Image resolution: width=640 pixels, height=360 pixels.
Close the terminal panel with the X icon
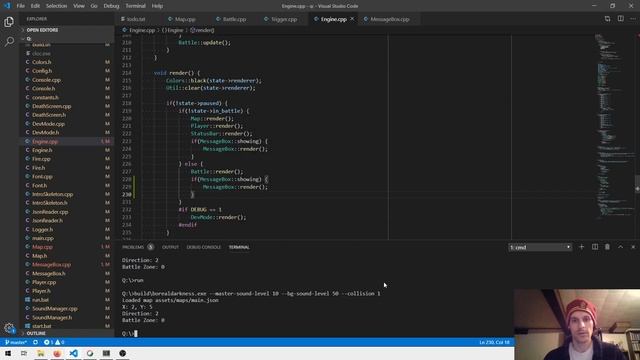point(633,247)
